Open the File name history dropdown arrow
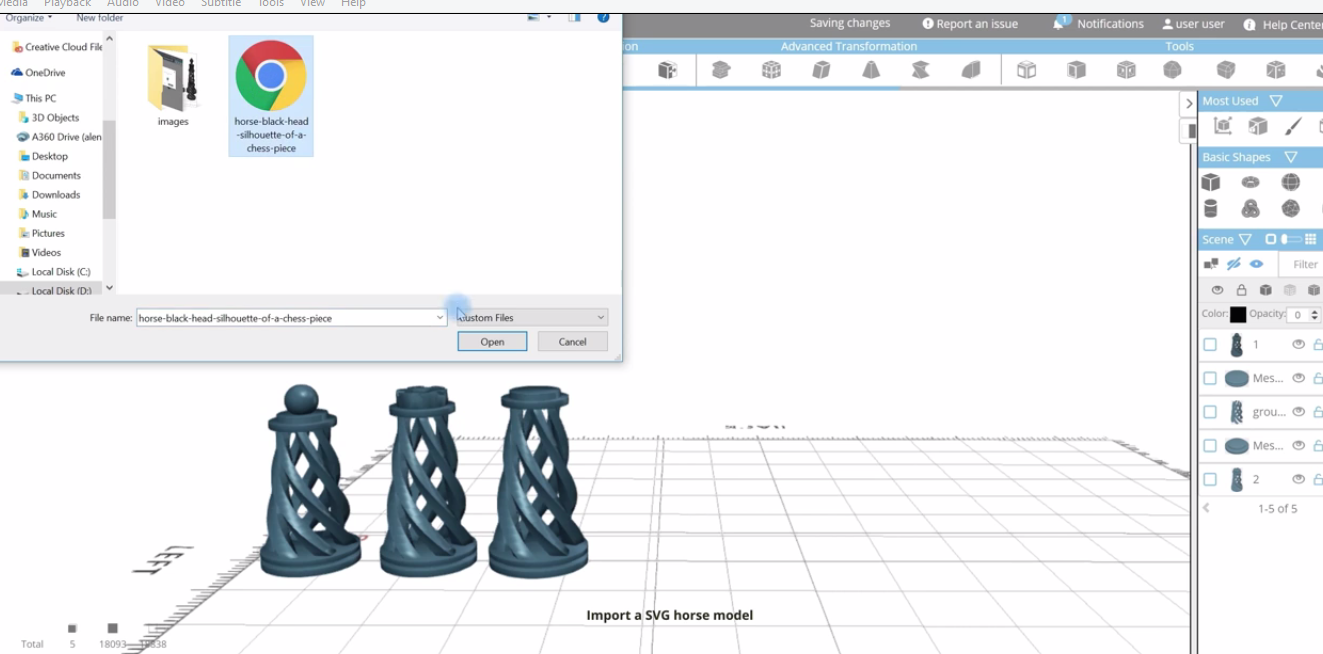The width and height of the screenshot is (1323, 654). [x=439, y=318]
